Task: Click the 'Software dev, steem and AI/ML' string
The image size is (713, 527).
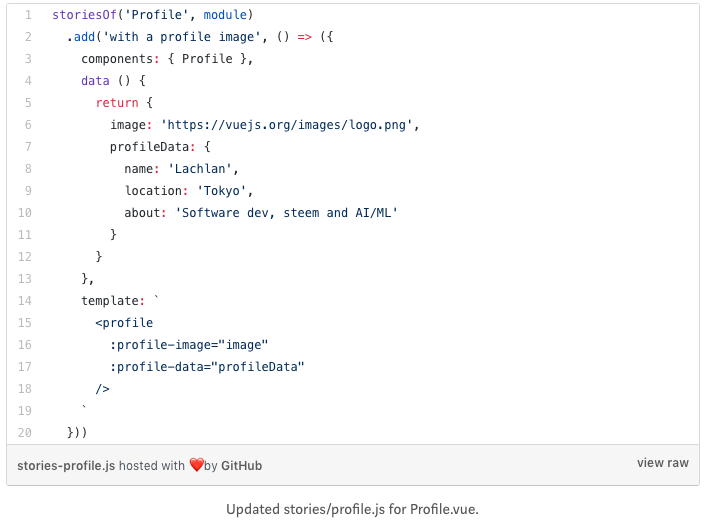Action: click(x=285, y=212)
